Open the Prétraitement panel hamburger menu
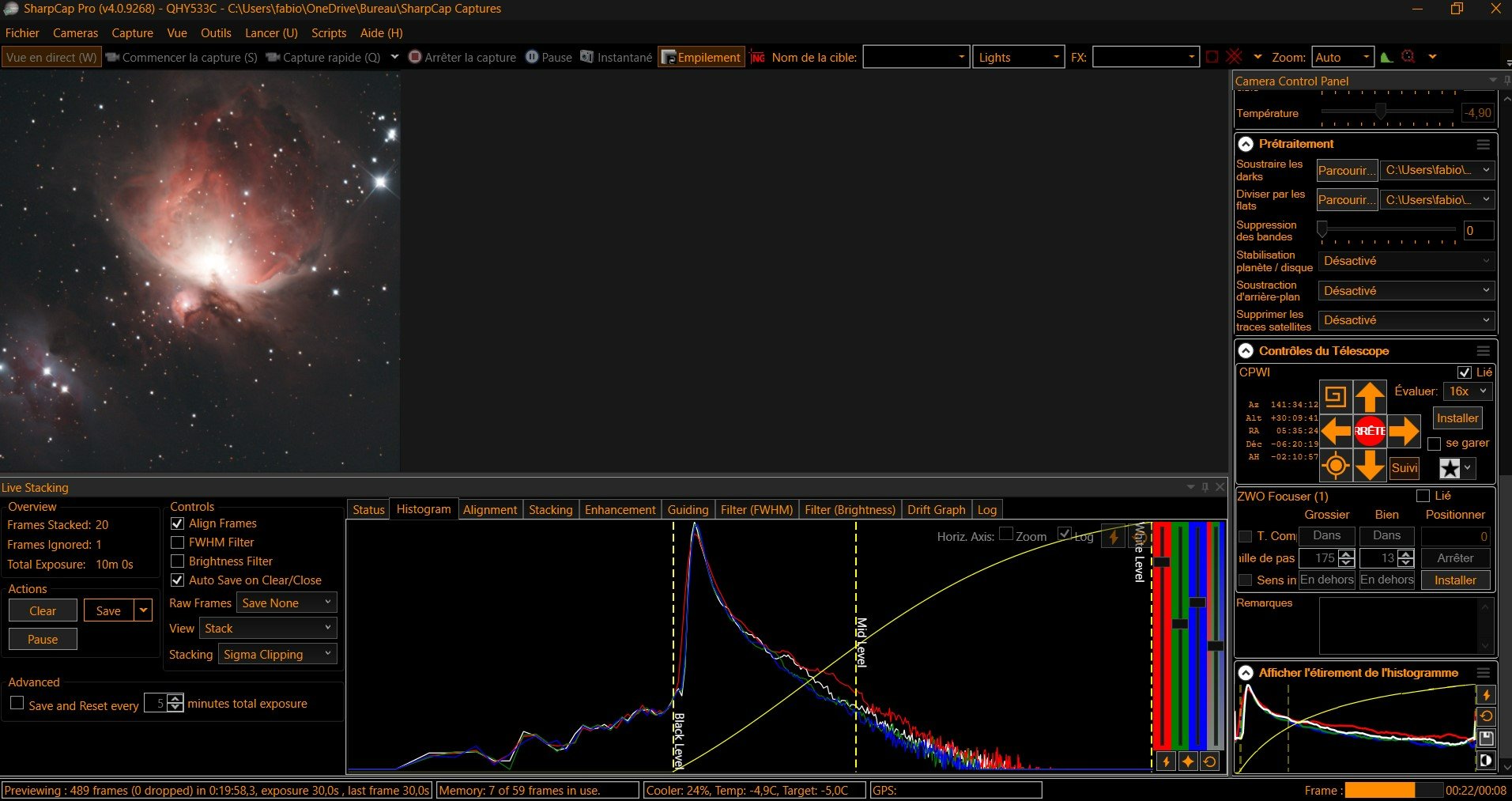 [x=1484, y=145]
